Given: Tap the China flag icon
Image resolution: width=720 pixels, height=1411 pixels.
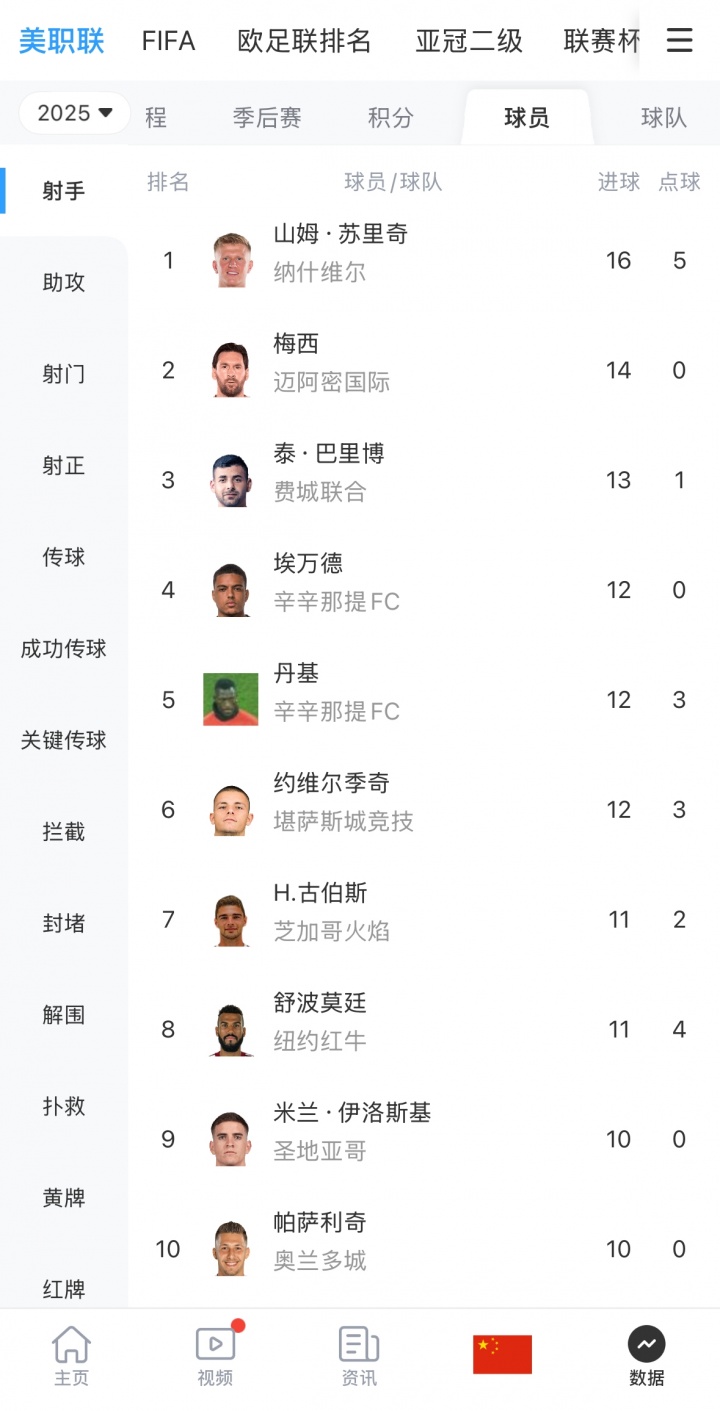Looking at the screenshot, I should pyautogui.click(x=502, y=1354).
